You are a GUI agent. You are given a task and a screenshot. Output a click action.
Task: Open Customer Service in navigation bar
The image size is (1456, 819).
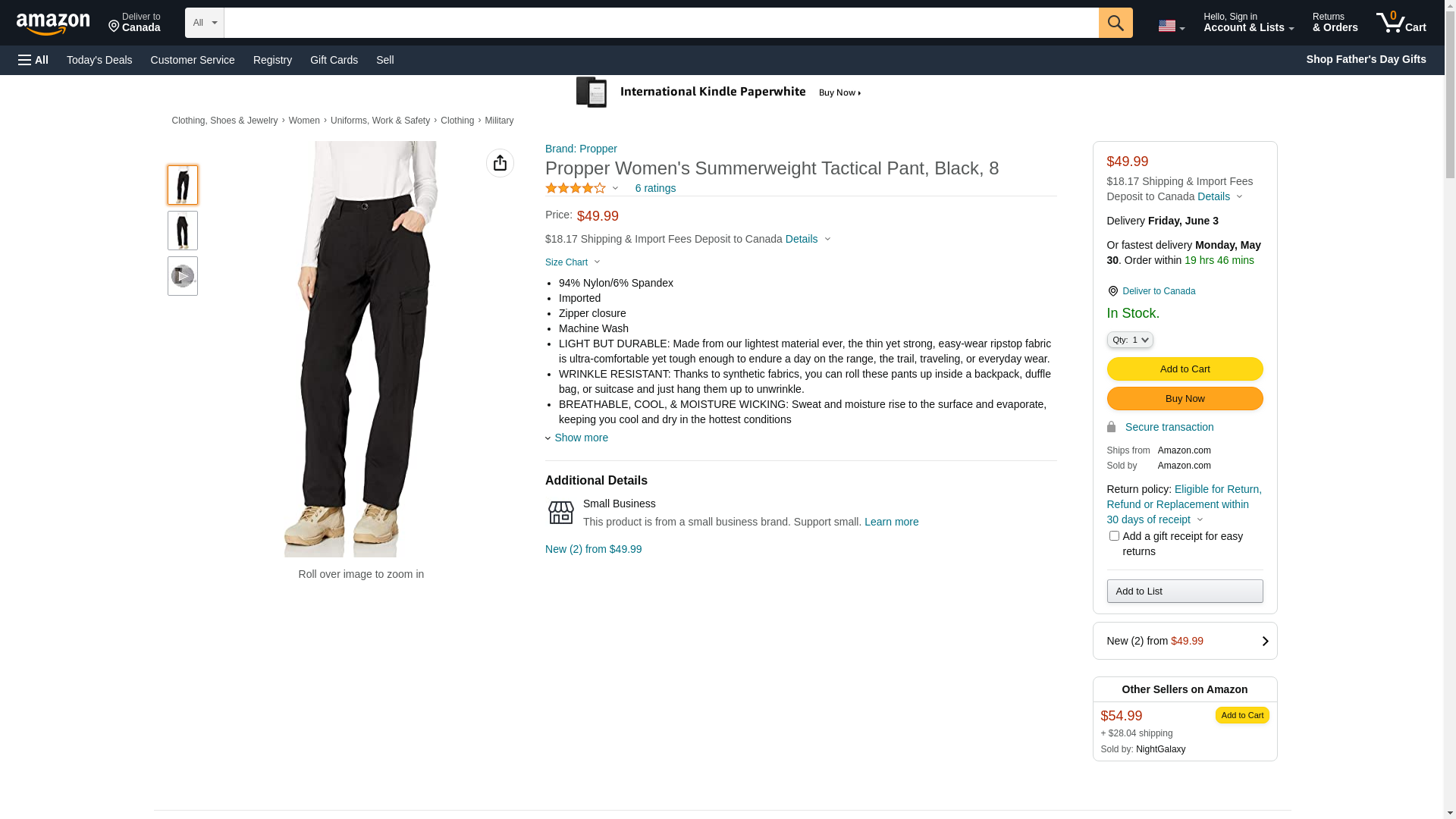[x=193, y=60]
